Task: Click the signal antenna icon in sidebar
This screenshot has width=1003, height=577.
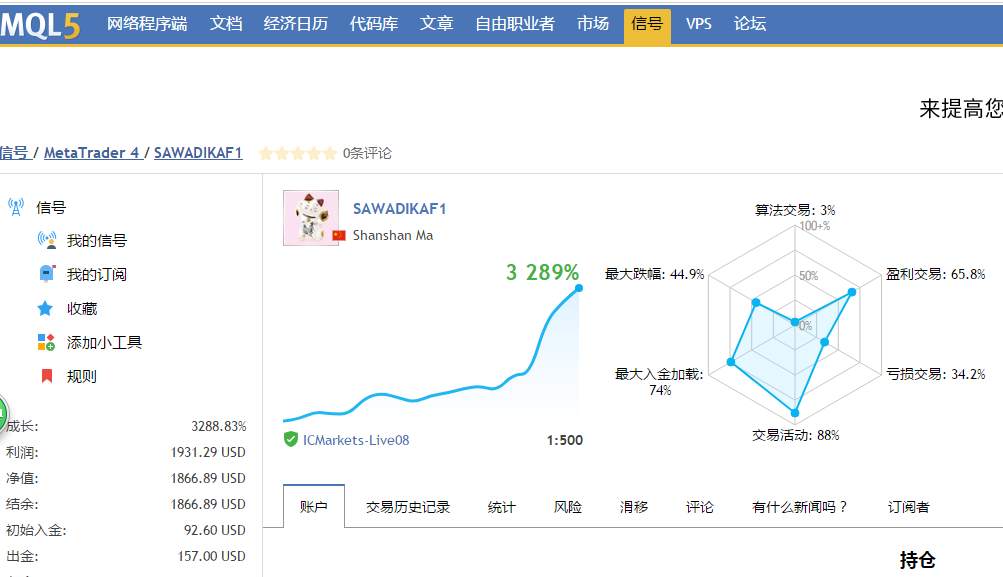Action: pos(16,207)
